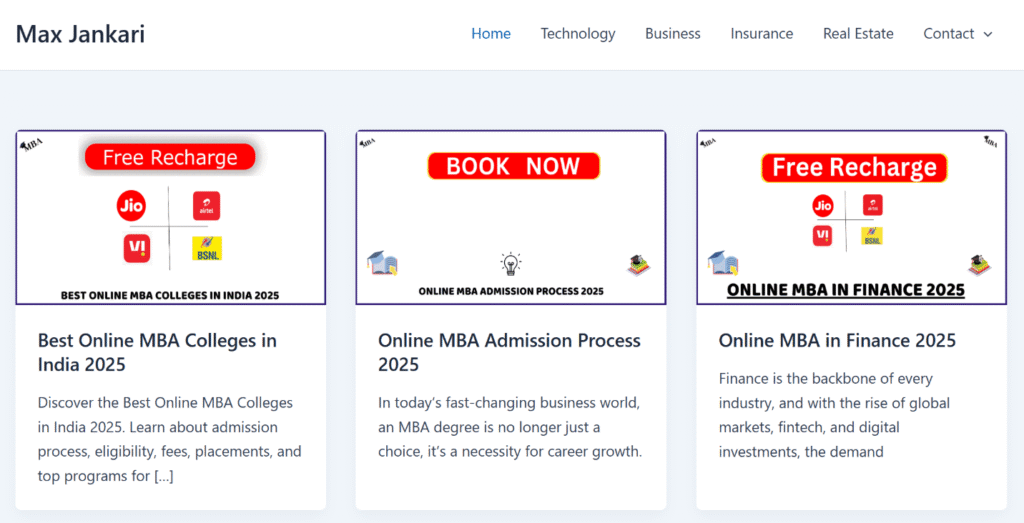The height and width of the screenshot is (523, 1024).
Task: Open the Technology menu item
Action: [x=578, y=34]
